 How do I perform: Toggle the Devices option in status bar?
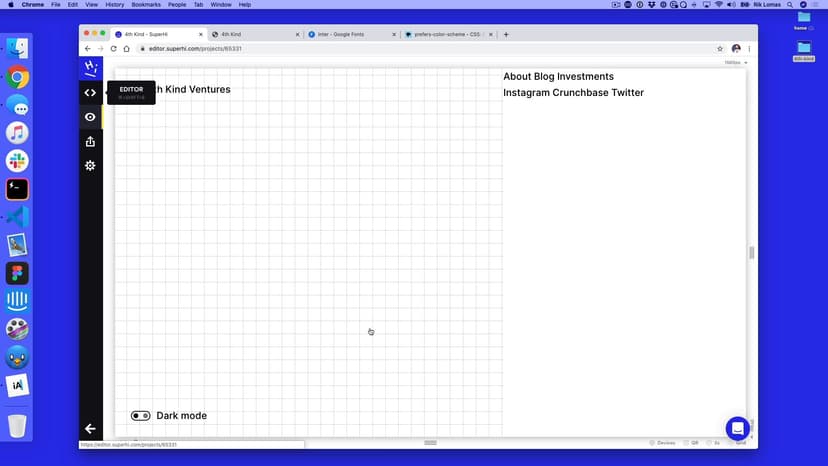coord(662,442)
